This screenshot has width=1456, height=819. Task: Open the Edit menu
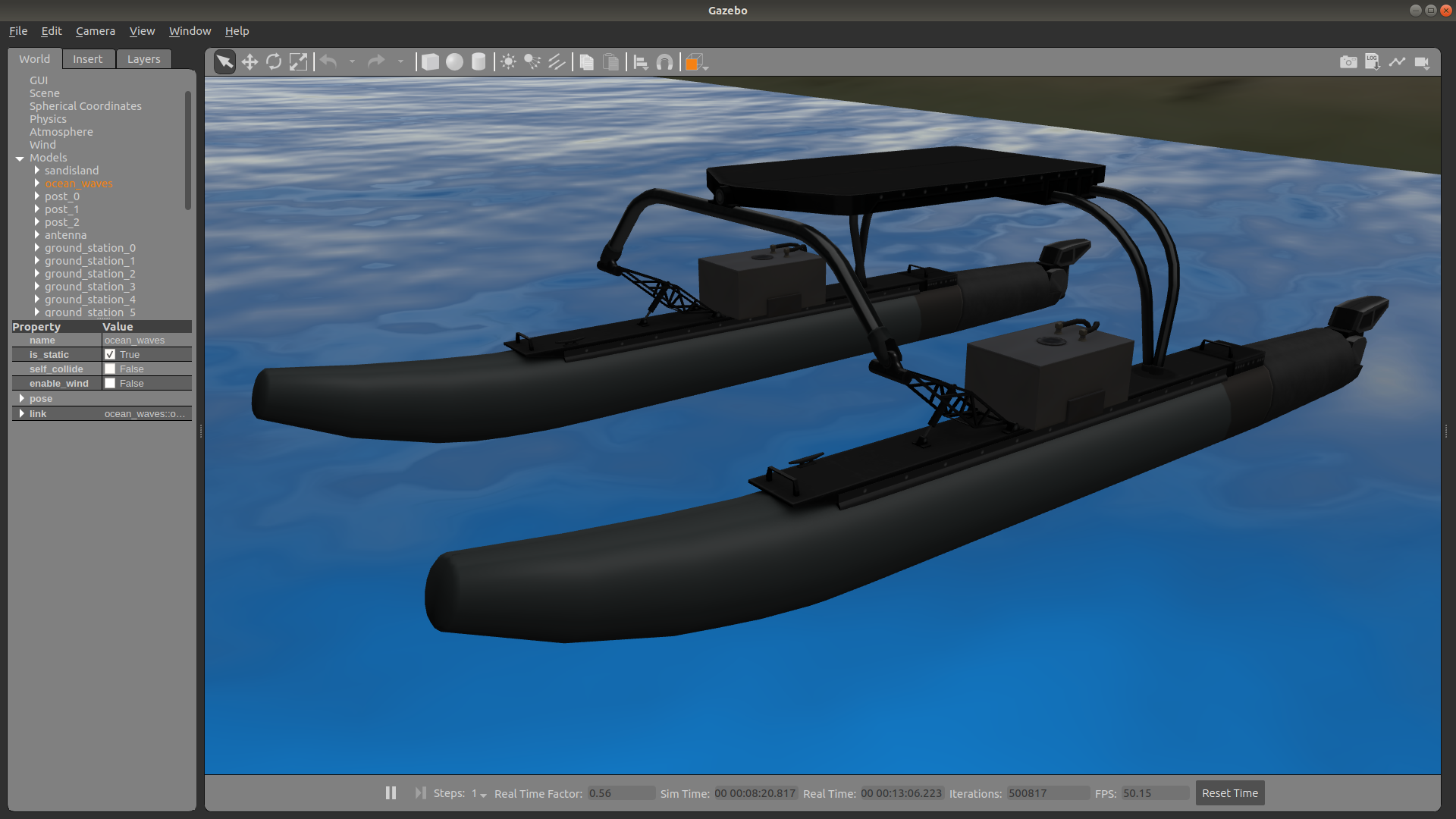point(52,31)
